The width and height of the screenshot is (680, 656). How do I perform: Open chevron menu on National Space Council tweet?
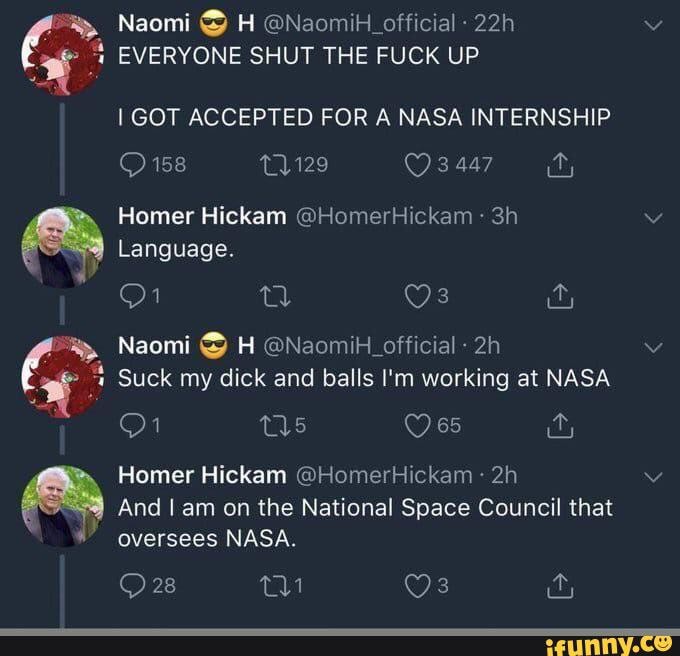pyautogui.click(x=652, y=476)
